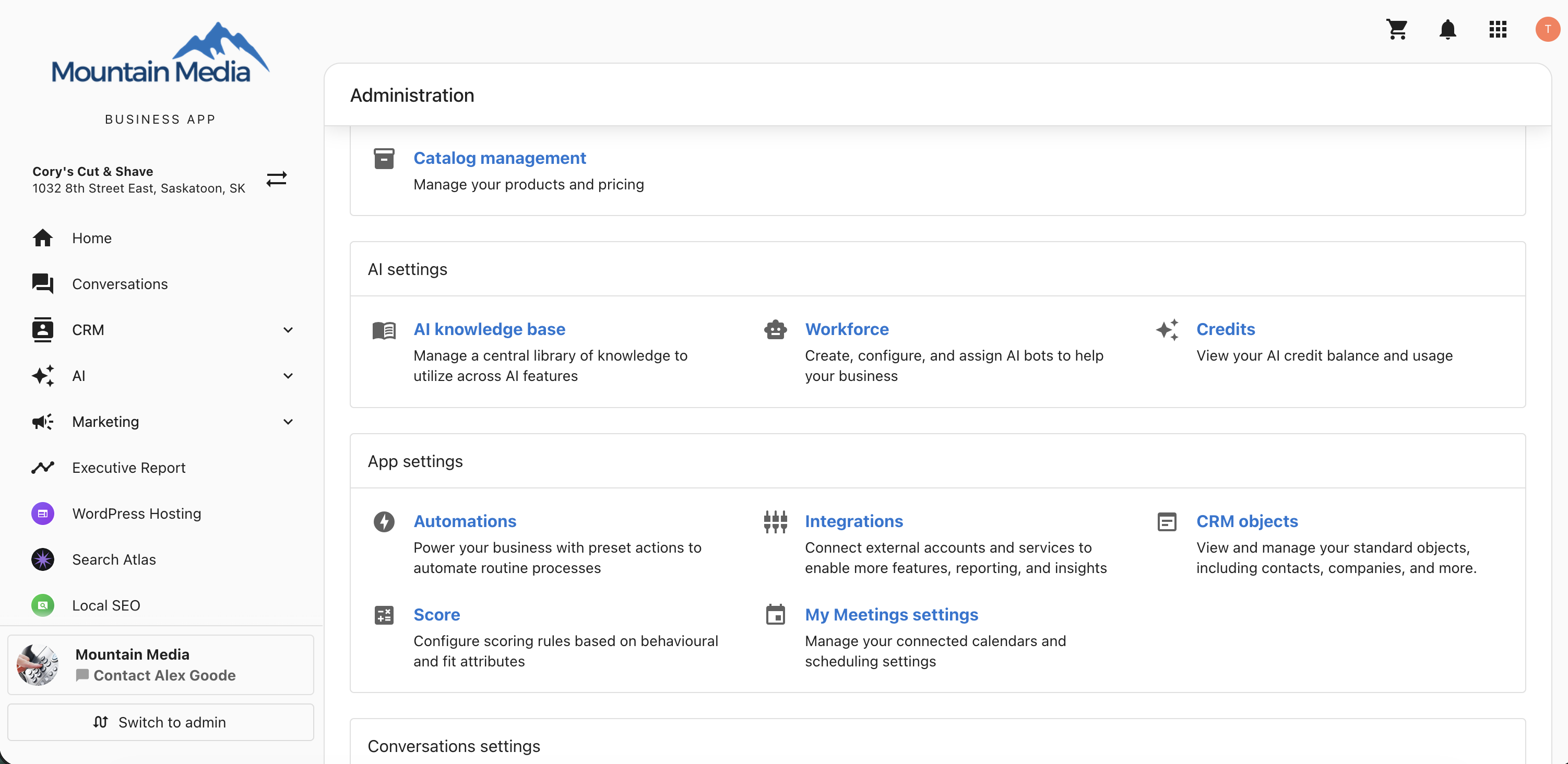Click the Conversations chat bubble icon
The width and height of the screenshot is (1568, 764).
click(x=43, y=284)
